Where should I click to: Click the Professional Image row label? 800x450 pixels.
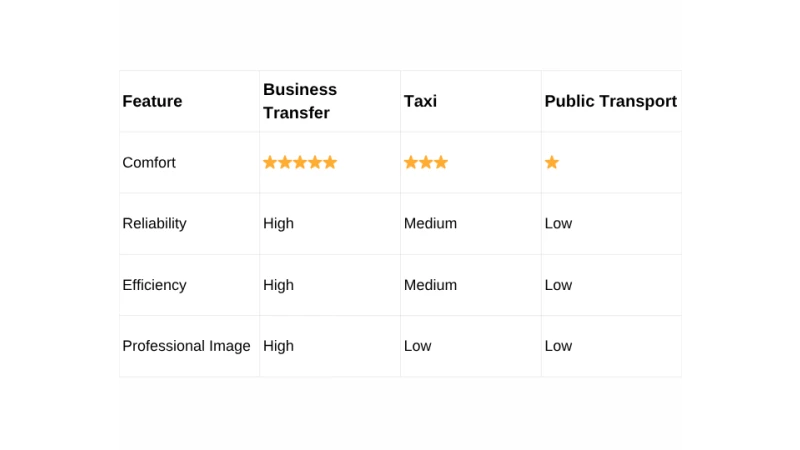tap(186, 346)
